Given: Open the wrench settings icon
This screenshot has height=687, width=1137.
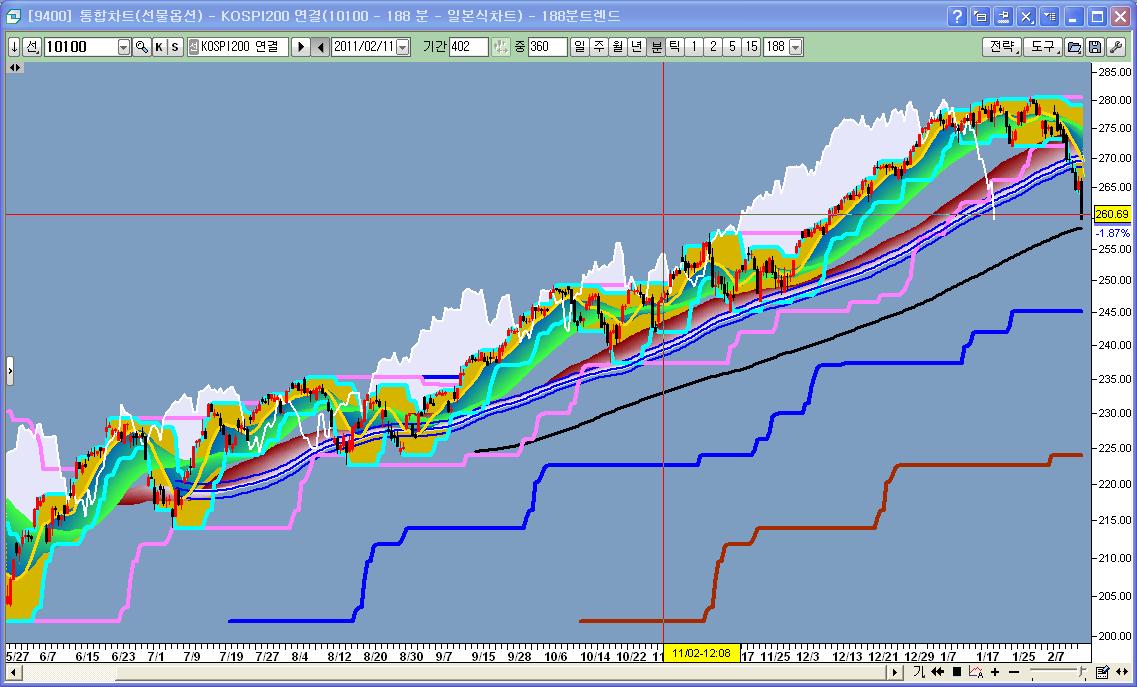Looking at the screenshot, I should pos(1116,47).
